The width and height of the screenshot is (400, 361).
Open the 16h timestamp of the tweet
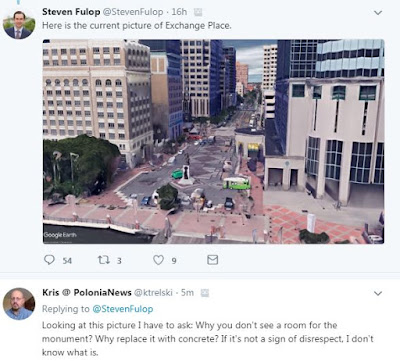tap(179, 12)
